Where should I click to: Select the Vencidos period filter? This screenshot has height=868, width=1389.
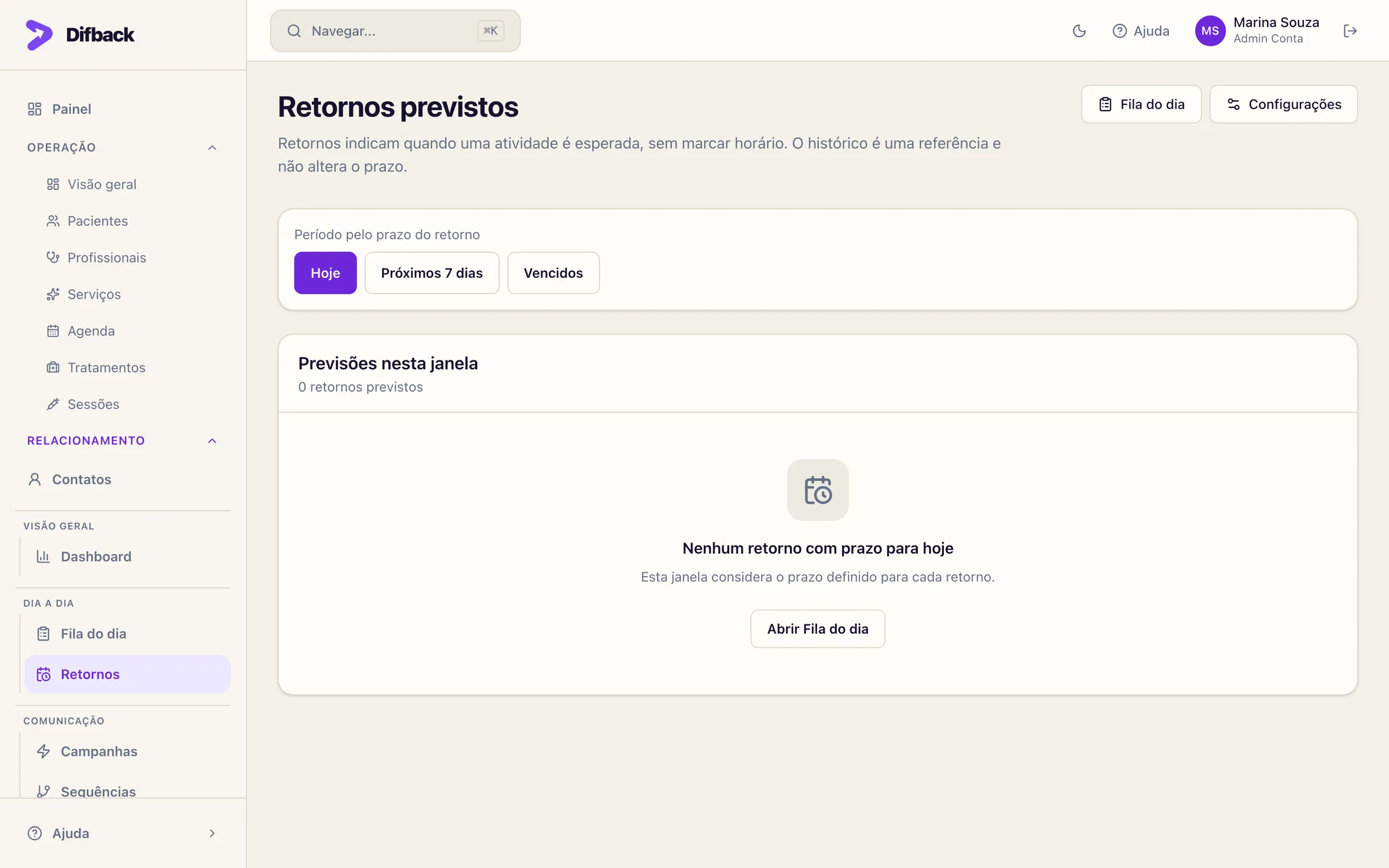coord(553,273)
